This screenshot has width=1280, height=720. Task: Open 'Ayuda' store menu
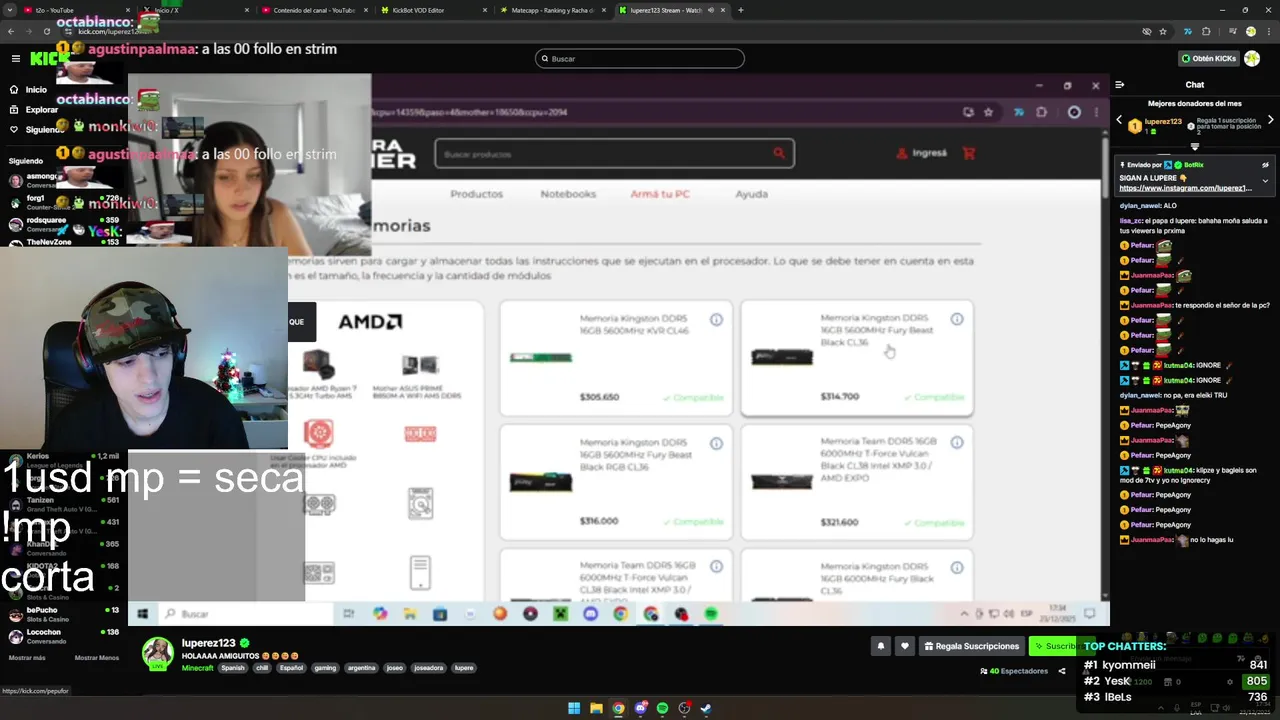[752, 194]
